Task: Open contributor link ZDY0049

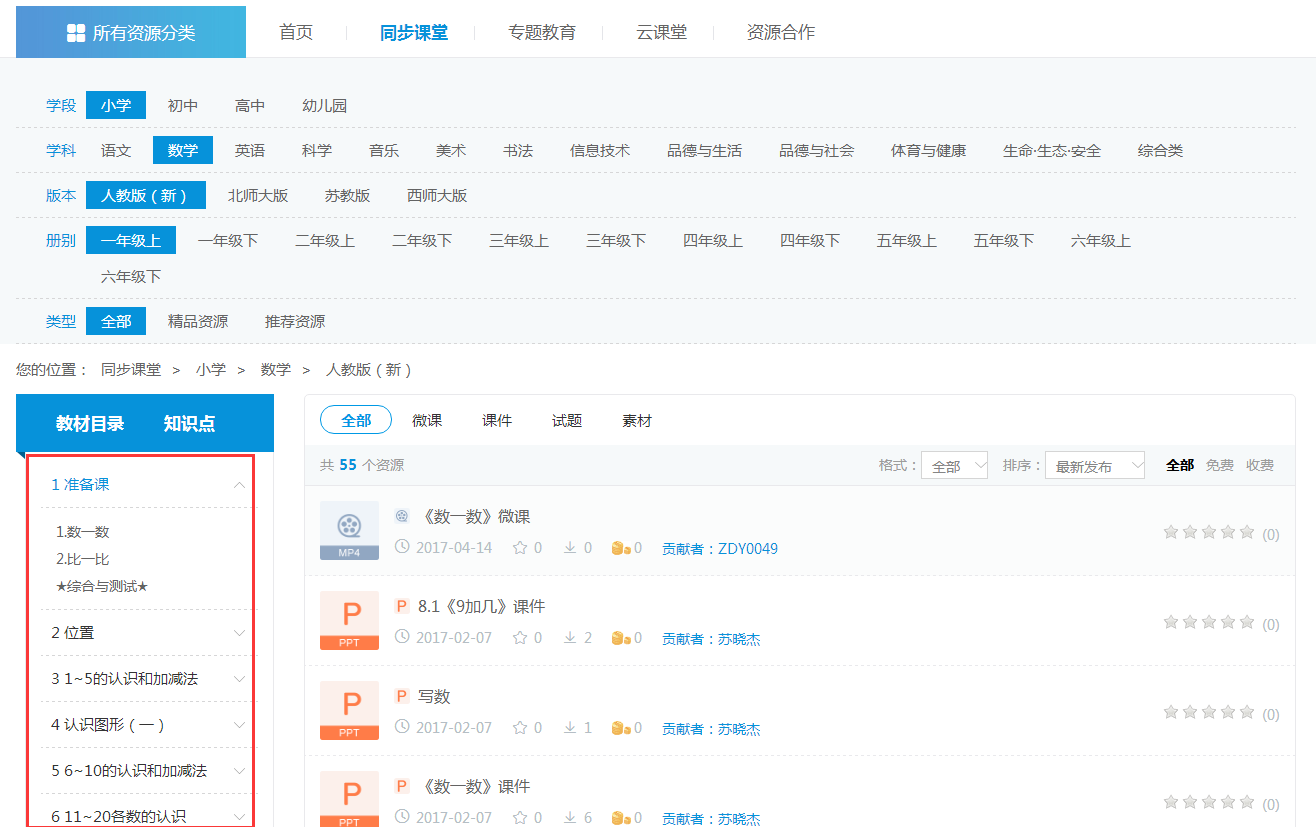Action: tap(748, 548)
